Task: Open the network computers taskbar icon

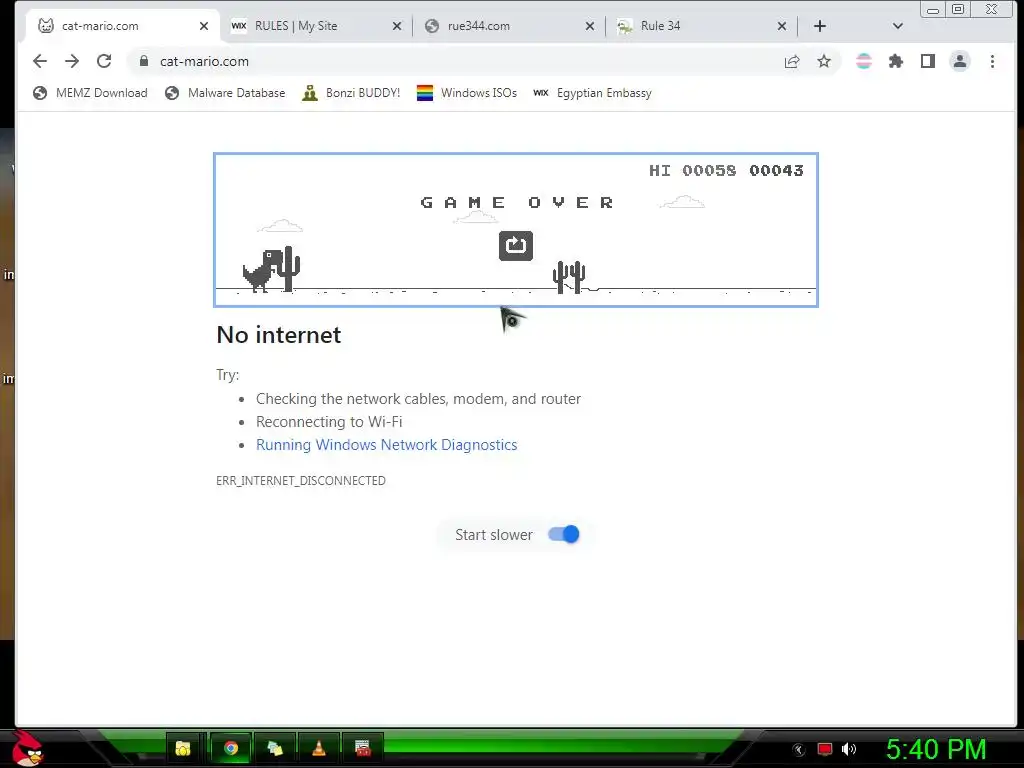Action: point(275,748)
